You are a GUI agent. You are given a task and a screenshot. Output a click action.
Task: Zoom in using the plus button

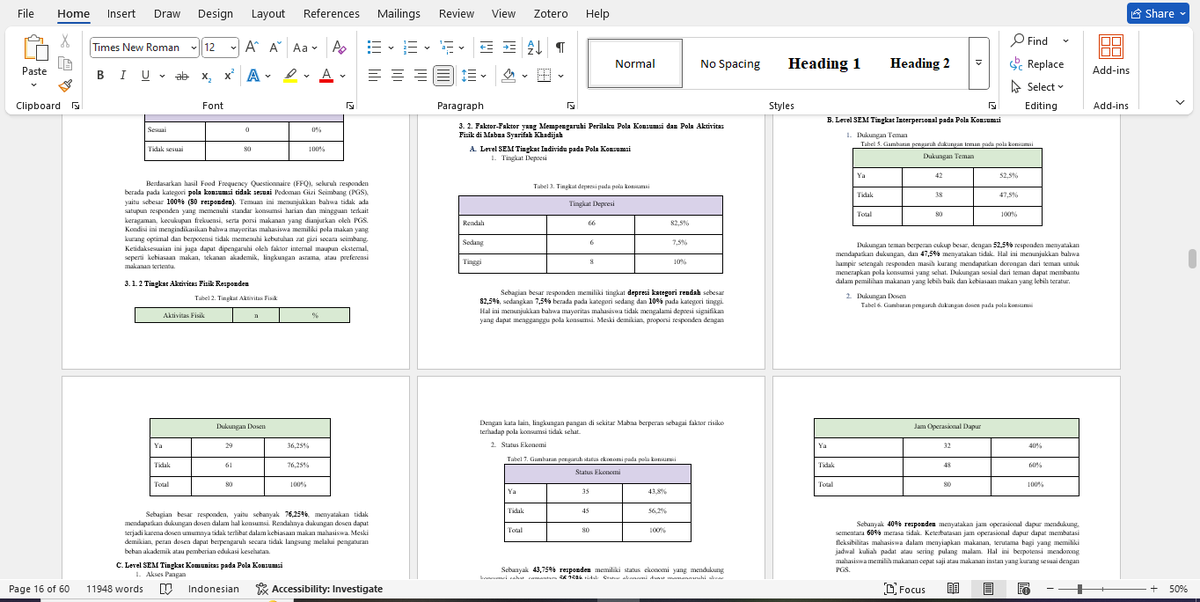point(1154,589)
